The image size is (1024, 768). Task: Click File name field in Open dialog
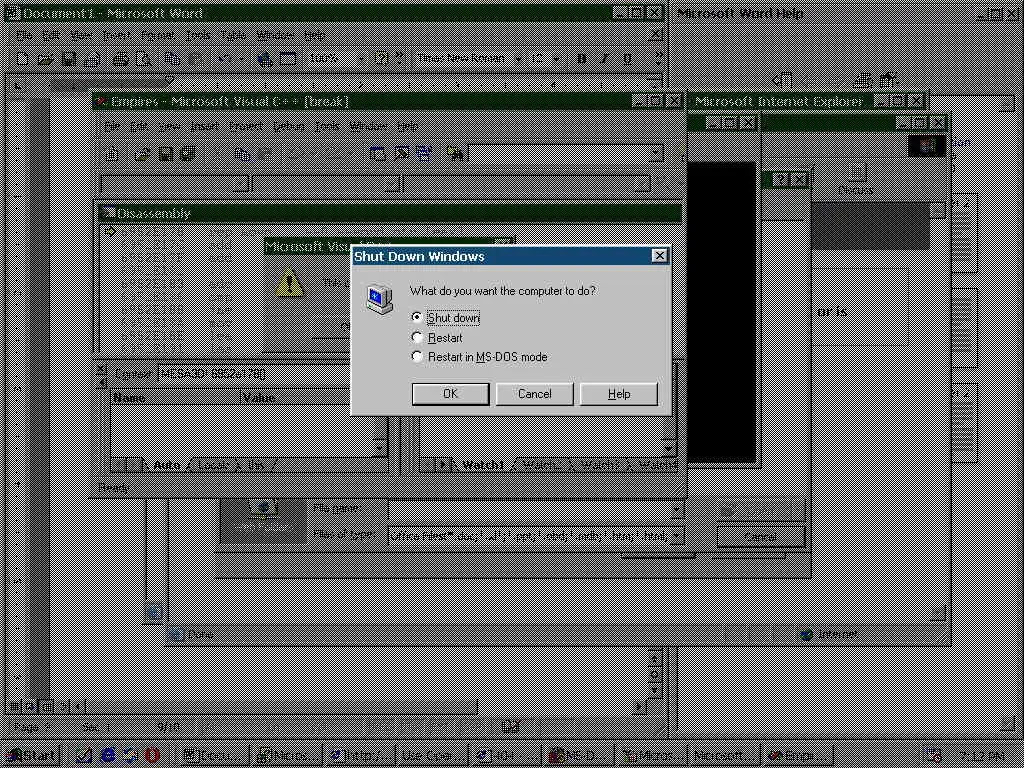(536, 509)
